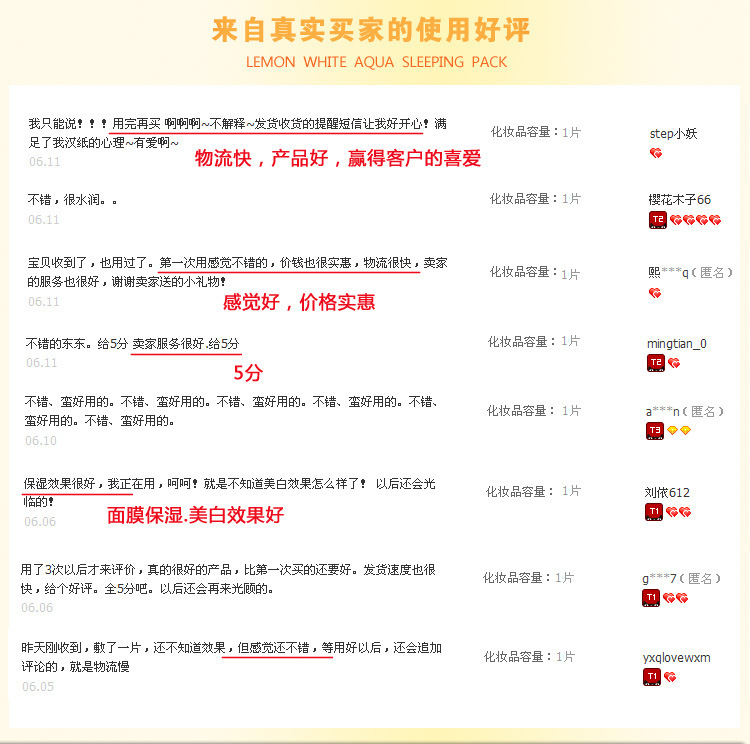Screen dimensions: 750x744
Task: Click the heart icon under 熙***q
Action: click(x=655, y=293)
